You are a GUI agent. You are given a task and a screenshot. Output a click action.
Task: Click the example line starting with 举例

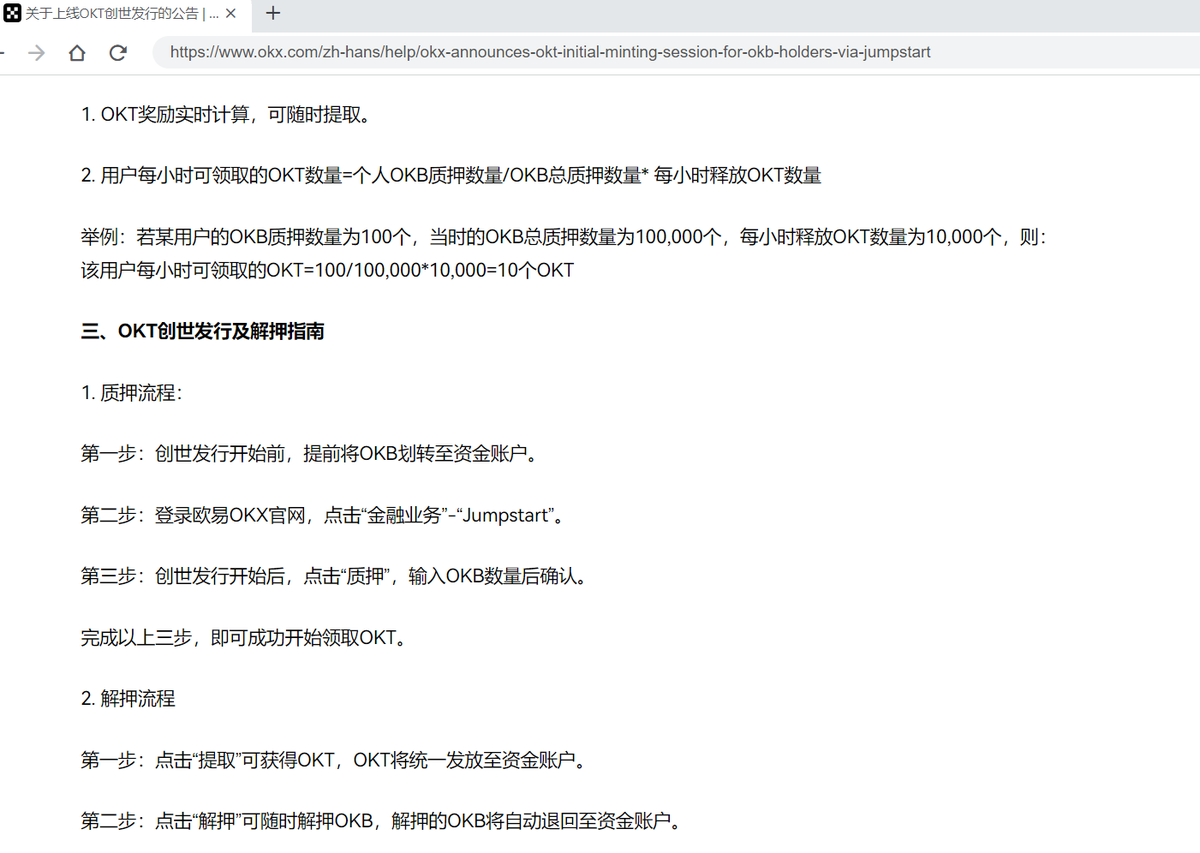click(564, 238)
